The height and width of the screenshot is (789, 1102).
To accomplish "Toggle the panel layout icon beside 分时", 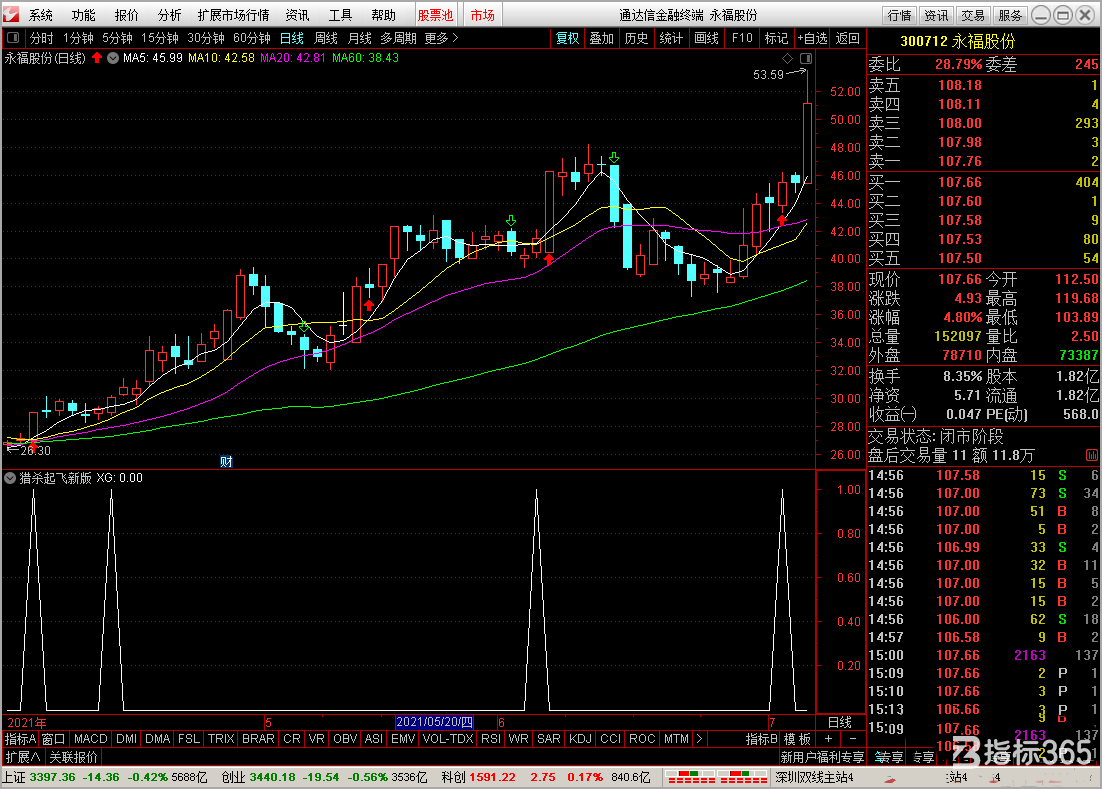I will [13, 38].
